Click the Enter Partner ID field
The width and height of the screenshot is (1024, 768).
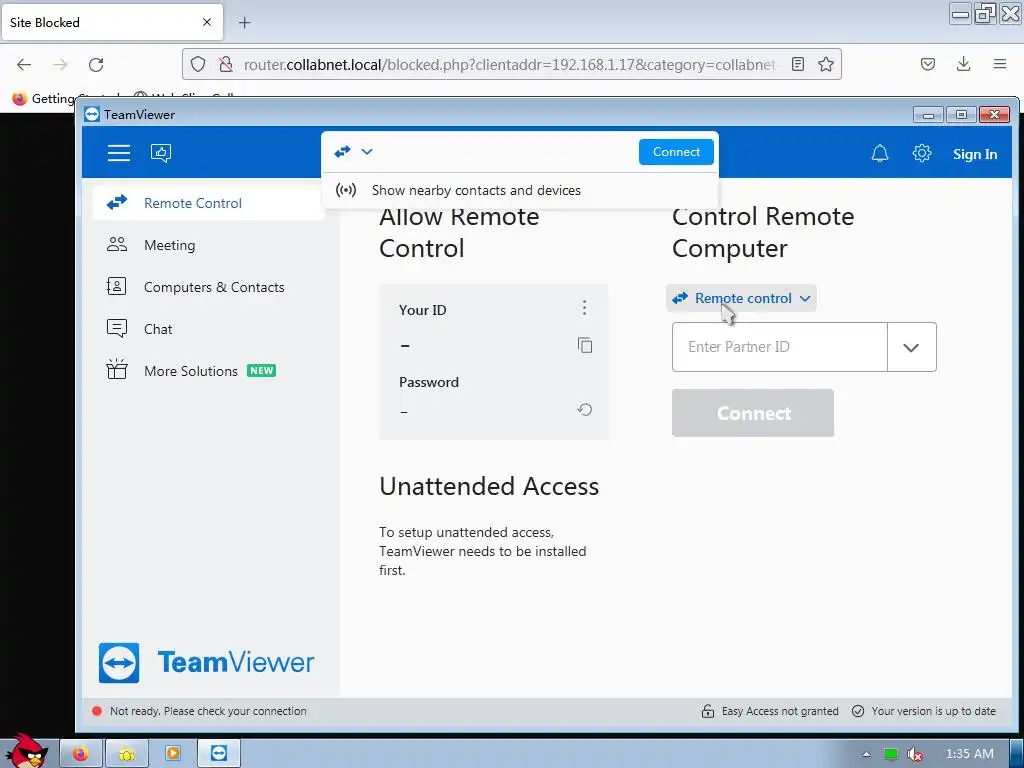point(780,347)
